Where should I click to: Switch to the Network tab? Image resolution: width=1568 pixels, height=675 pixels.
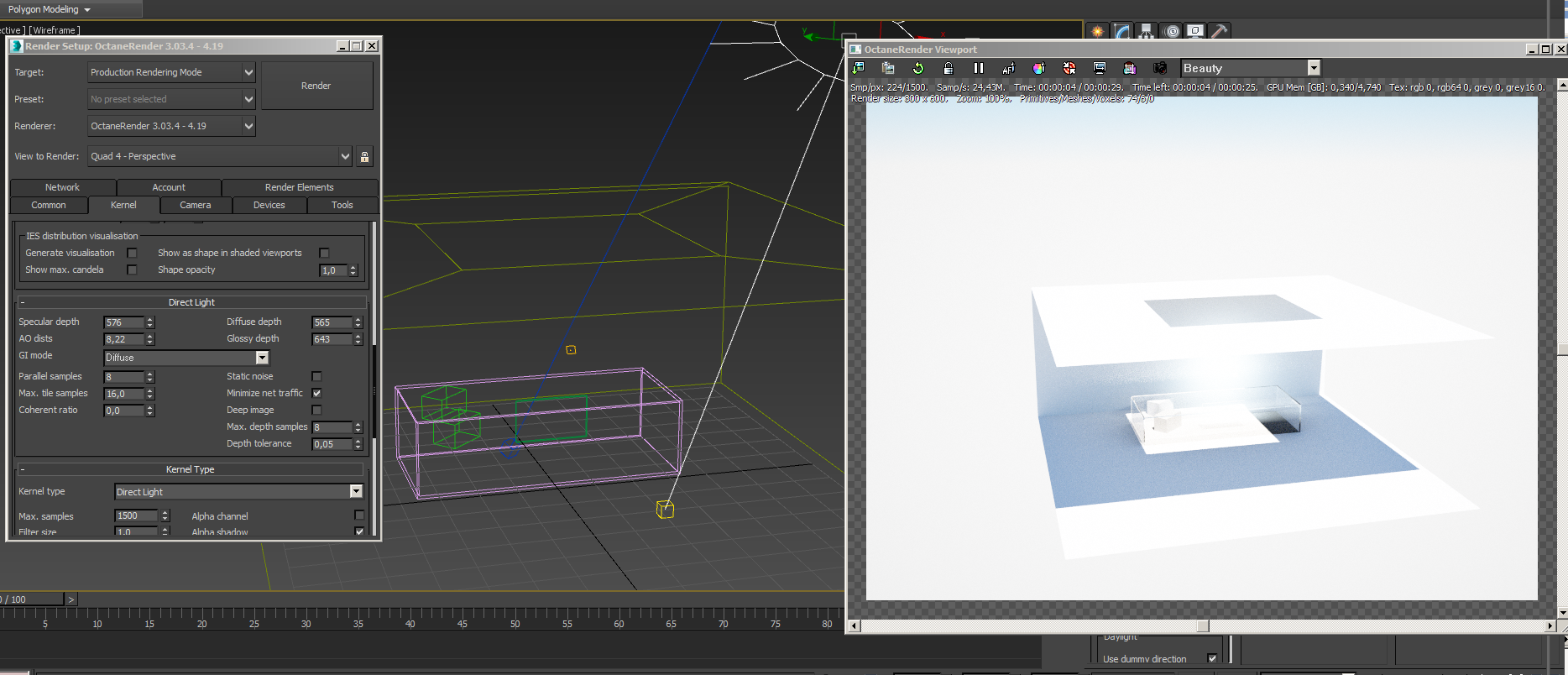point(63,187)
